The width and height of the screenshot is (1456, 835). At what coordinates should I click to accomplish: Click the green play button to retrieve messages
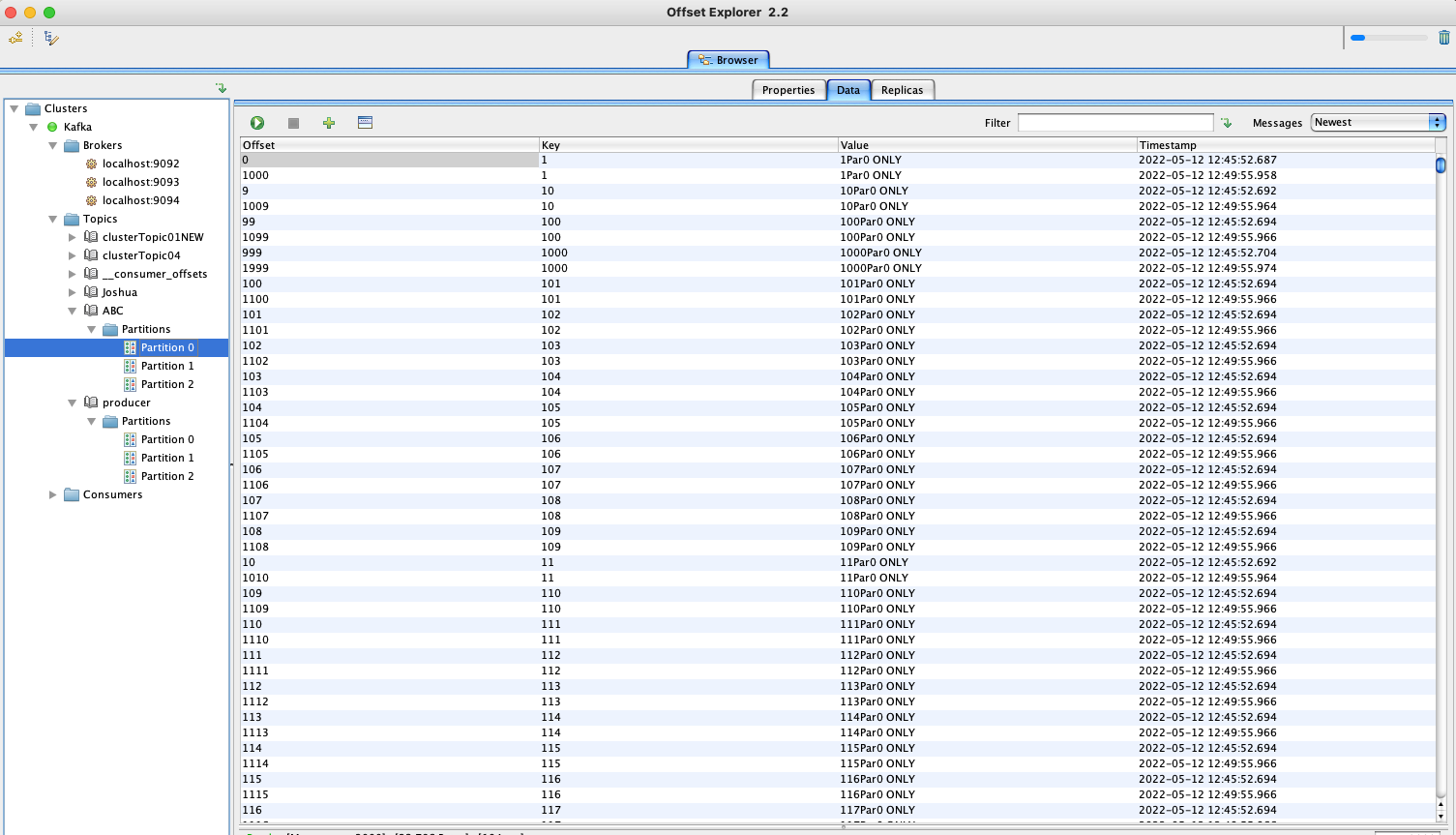tap(257, 123)
